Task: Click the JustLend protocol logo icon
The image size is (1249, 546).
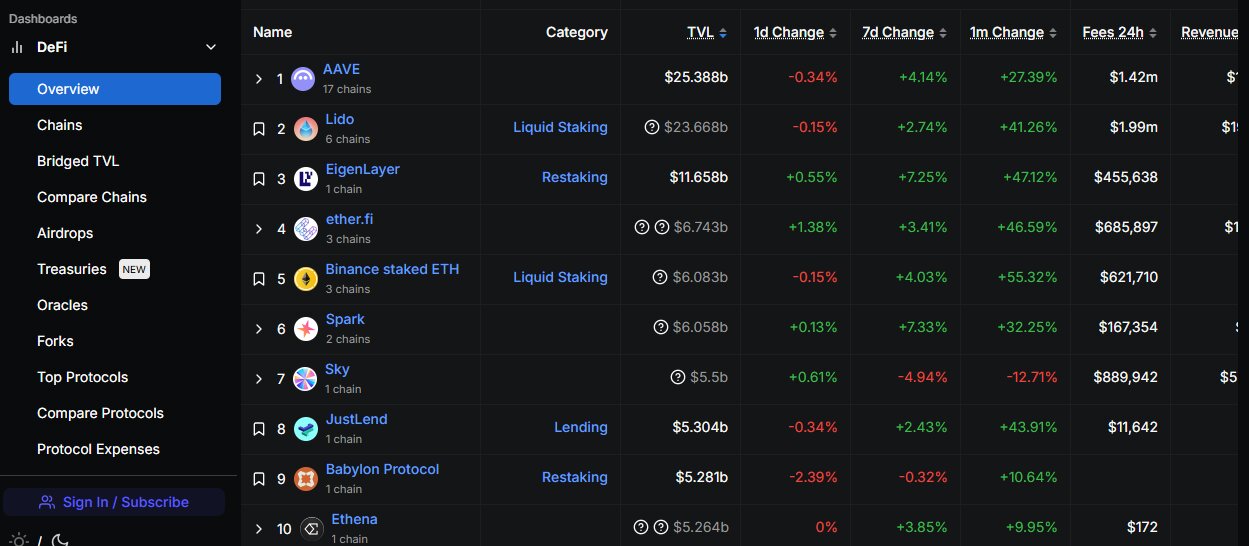Action: 306,429
